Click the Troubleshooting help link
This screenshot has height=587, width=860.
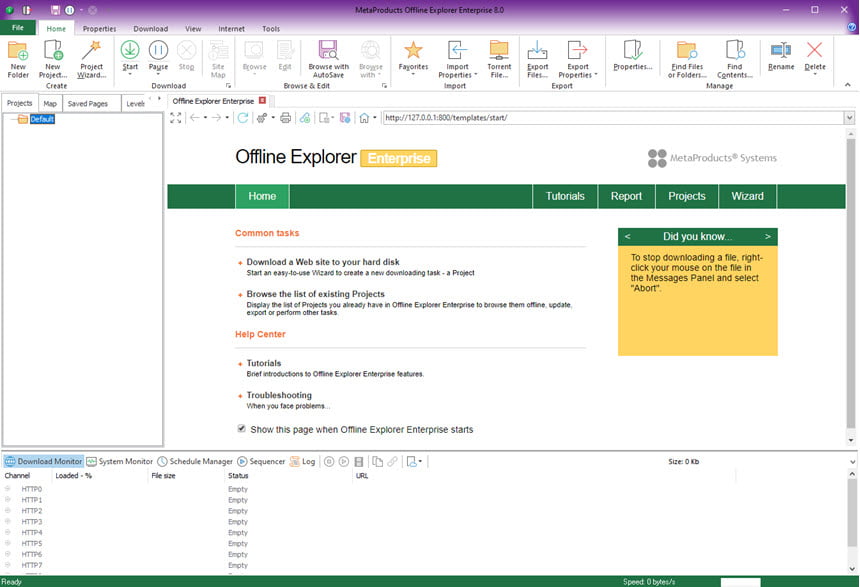(279, 395)
